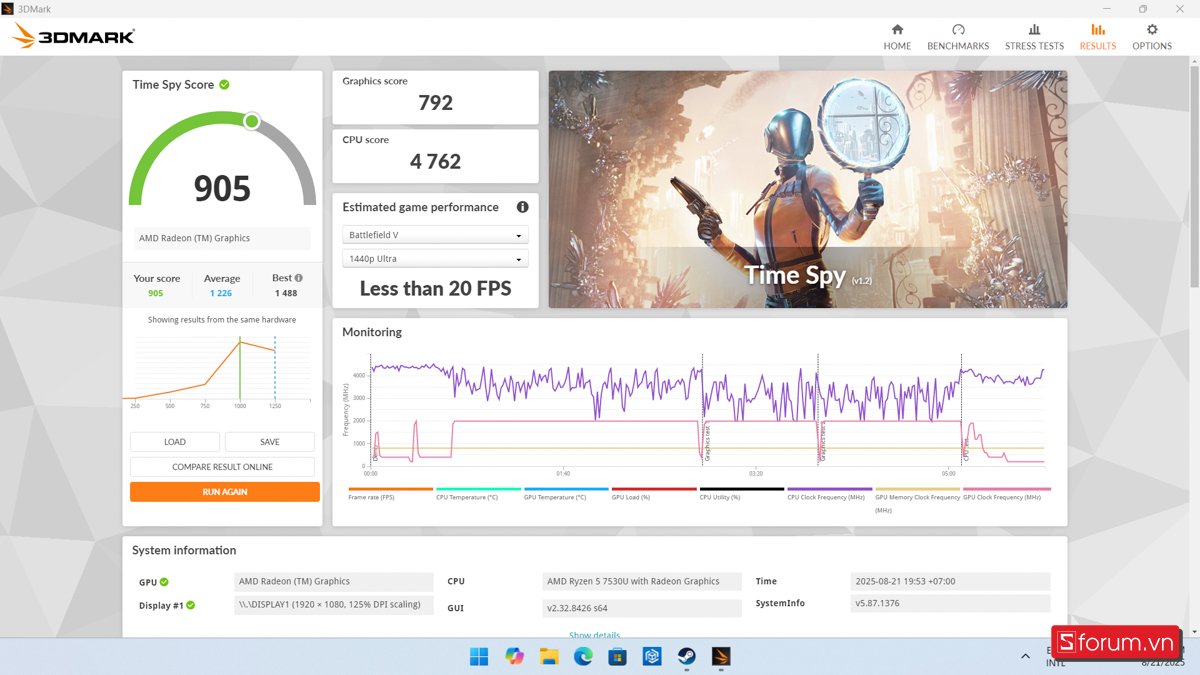1200x675 pixels.
Task: Click the GUI version v2.32.8426 s64
Action: (642, 608)
